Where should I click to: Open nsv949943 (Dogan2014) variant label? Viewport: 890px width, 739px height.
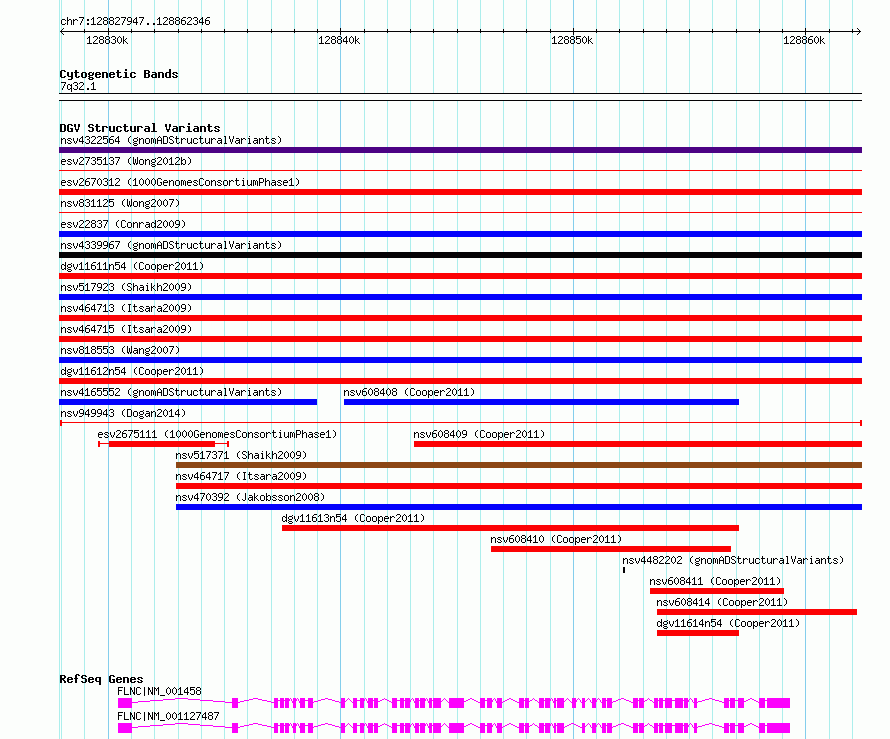[123, 413]
